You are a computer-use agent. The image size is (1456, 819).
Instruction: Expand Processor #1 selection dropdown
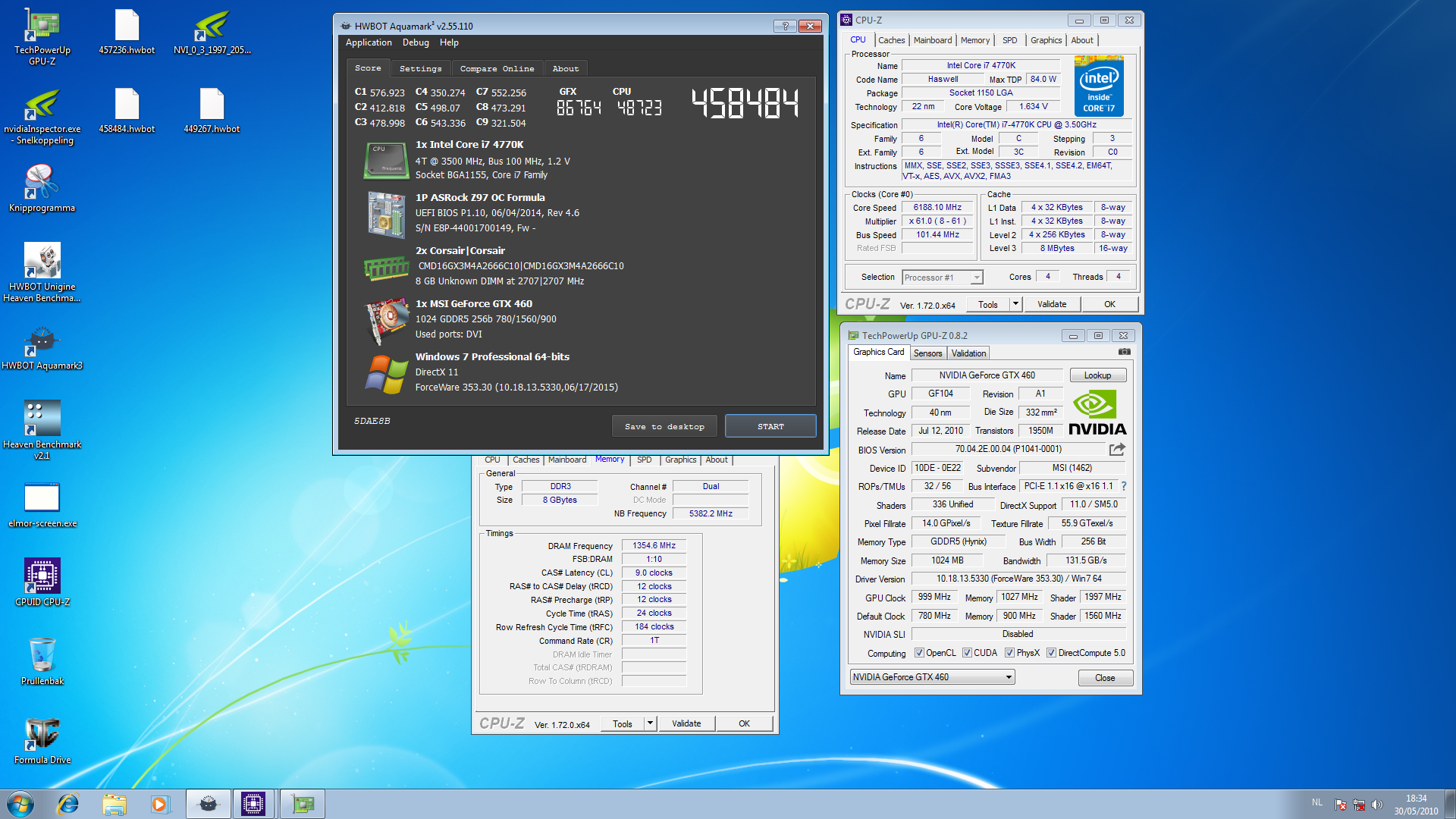click(977, 278)
